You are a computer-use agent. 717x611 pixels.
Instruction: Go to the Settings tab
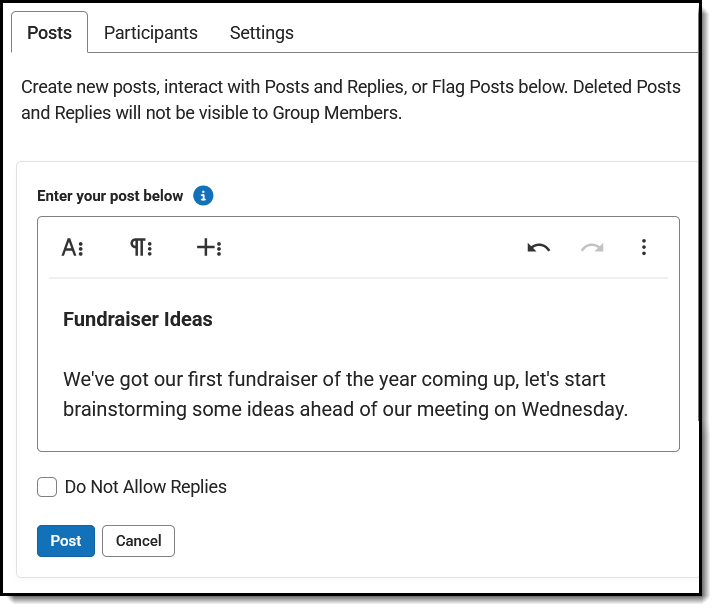[262, 33]
